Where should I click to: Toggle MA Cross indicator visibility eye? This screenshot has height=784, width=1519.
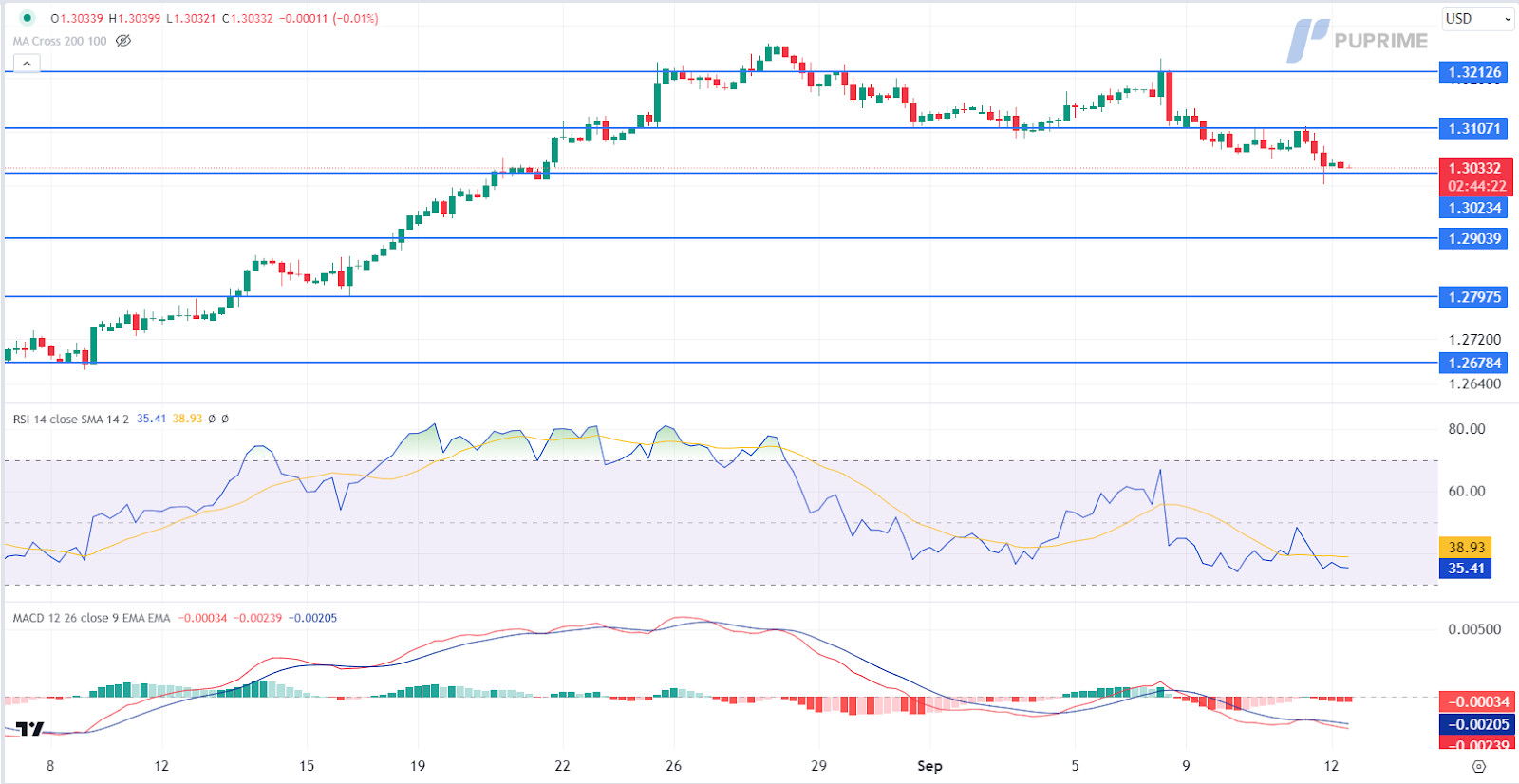123,41
